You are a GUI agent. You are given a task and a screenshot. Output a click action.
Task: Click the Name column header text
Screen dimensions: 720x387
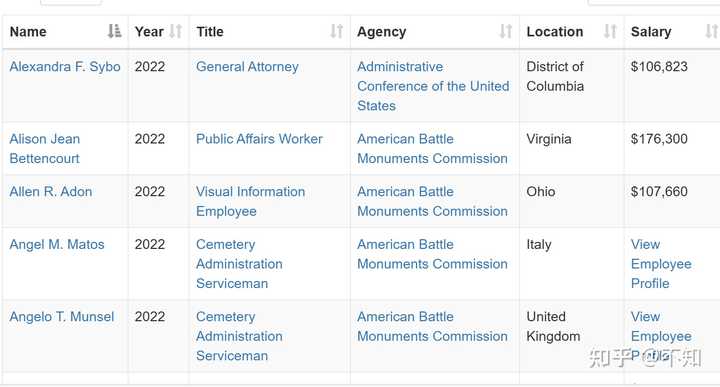click(x=28, y=32)
